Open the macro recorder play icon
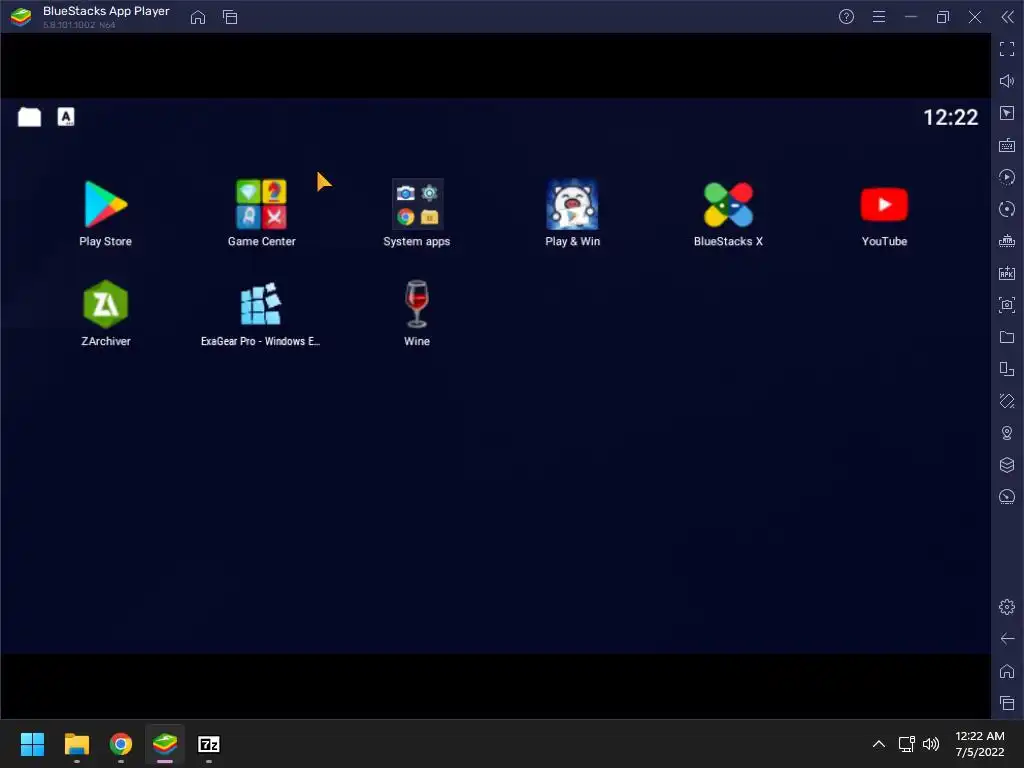The height and width of the screenshot is (768, 1024). coord(1007,177)
